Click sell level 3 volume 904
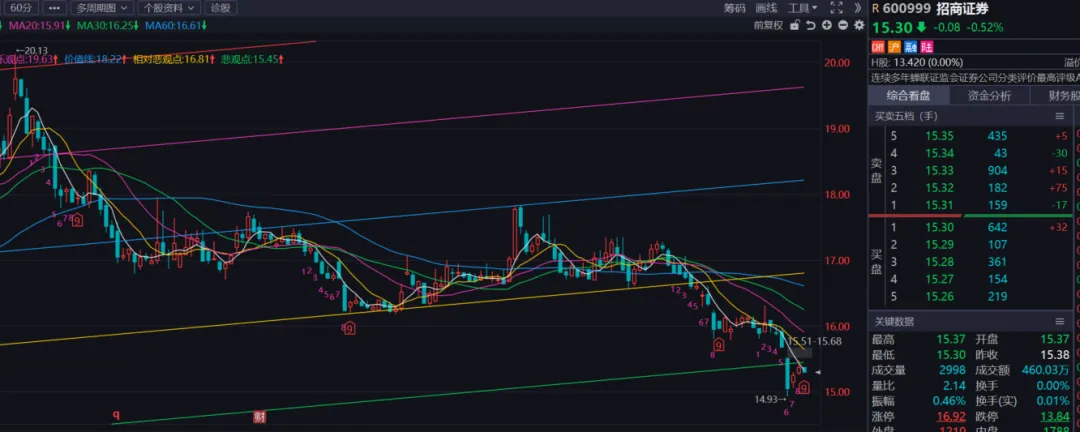This screenshot has width=1080, height=432. 996,170
